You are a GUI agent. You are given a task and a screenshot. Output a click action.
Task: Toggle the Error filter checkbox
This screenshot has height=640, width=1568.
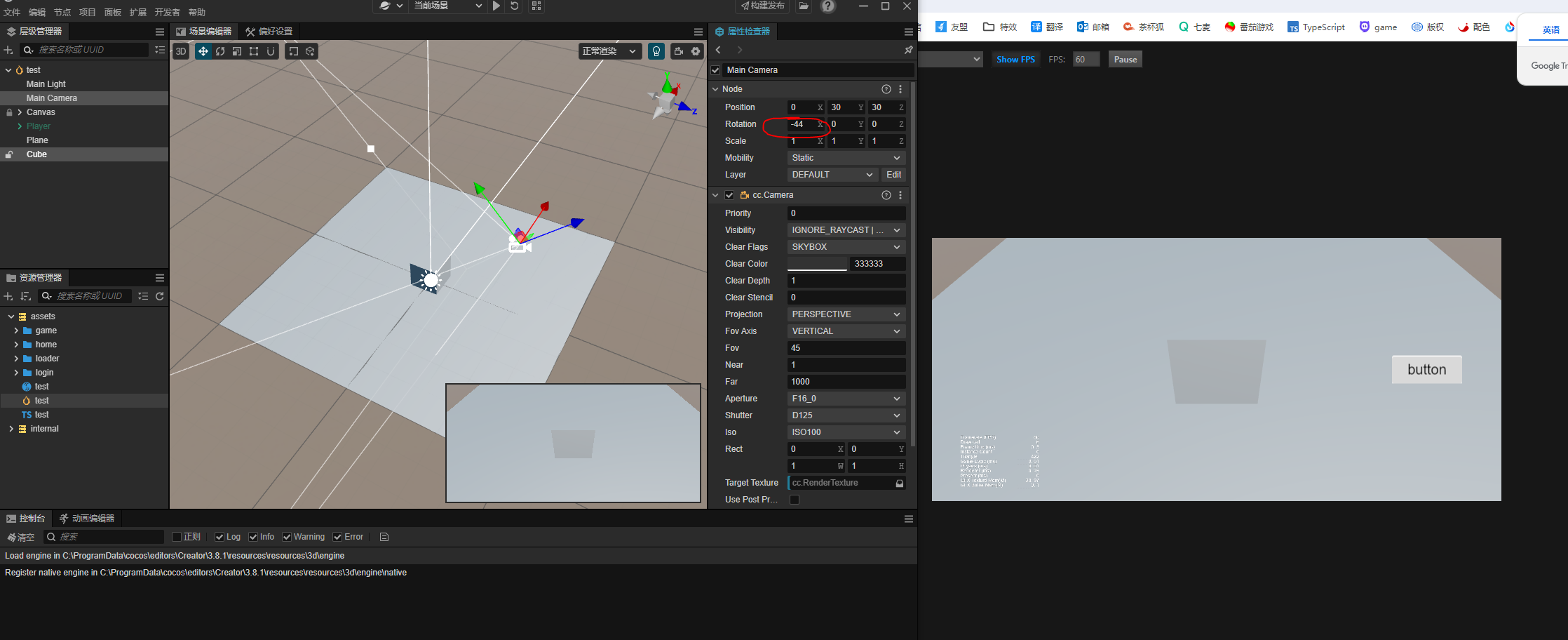[x=338, y=537]
